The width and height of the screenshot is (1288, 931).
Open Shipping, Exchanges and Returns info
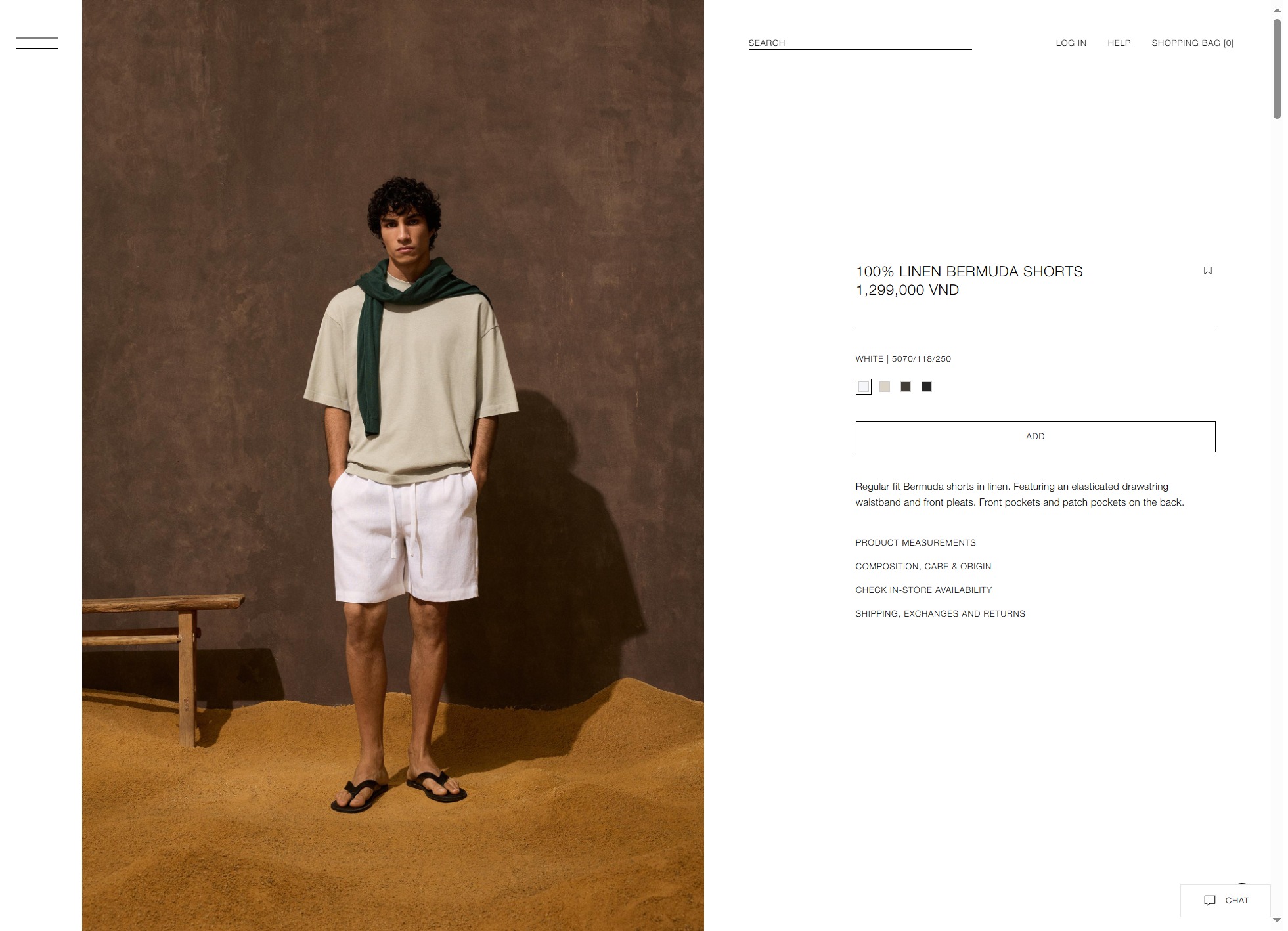940,613
